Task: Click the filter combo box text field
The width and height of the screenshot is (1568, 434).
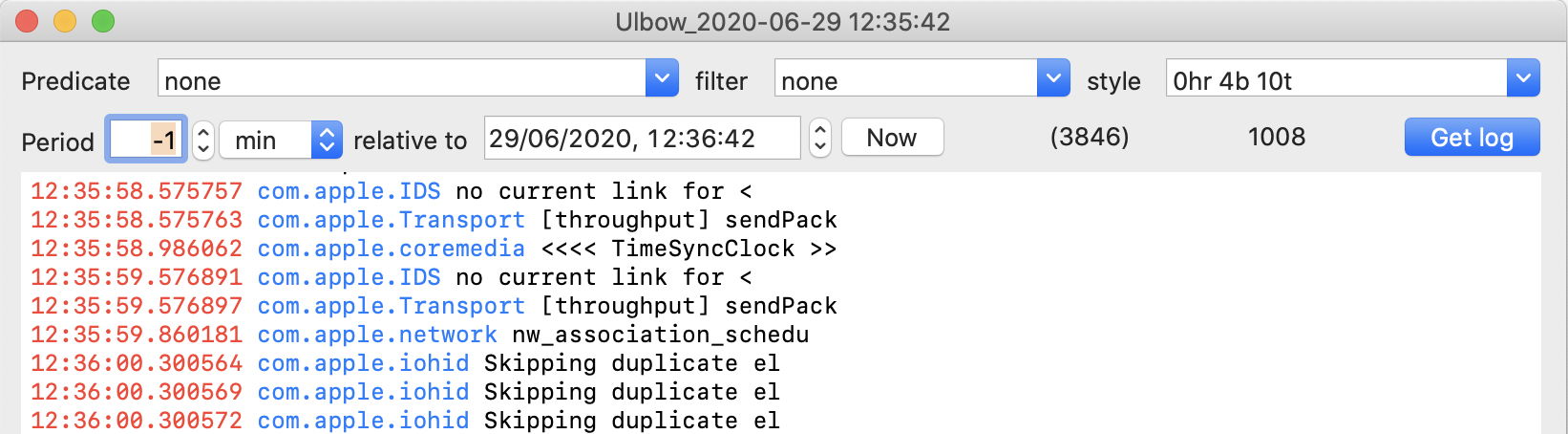Action: [x=905, y=80]
